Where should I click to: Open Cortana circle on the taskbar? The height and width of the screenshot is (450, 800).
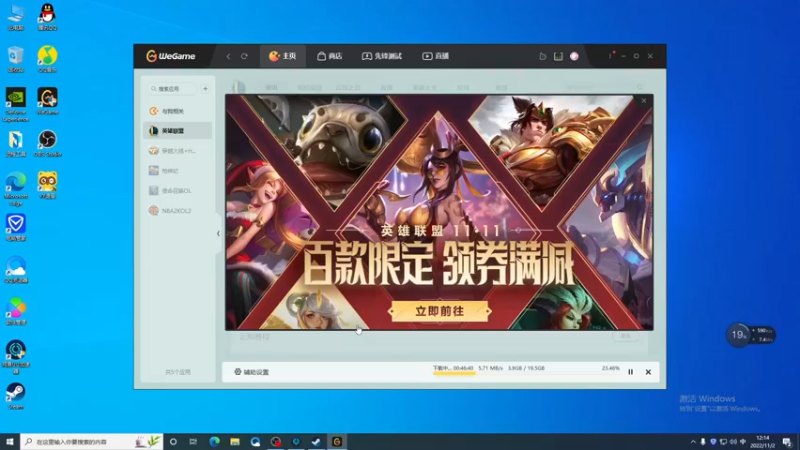[x=173, y=442]
